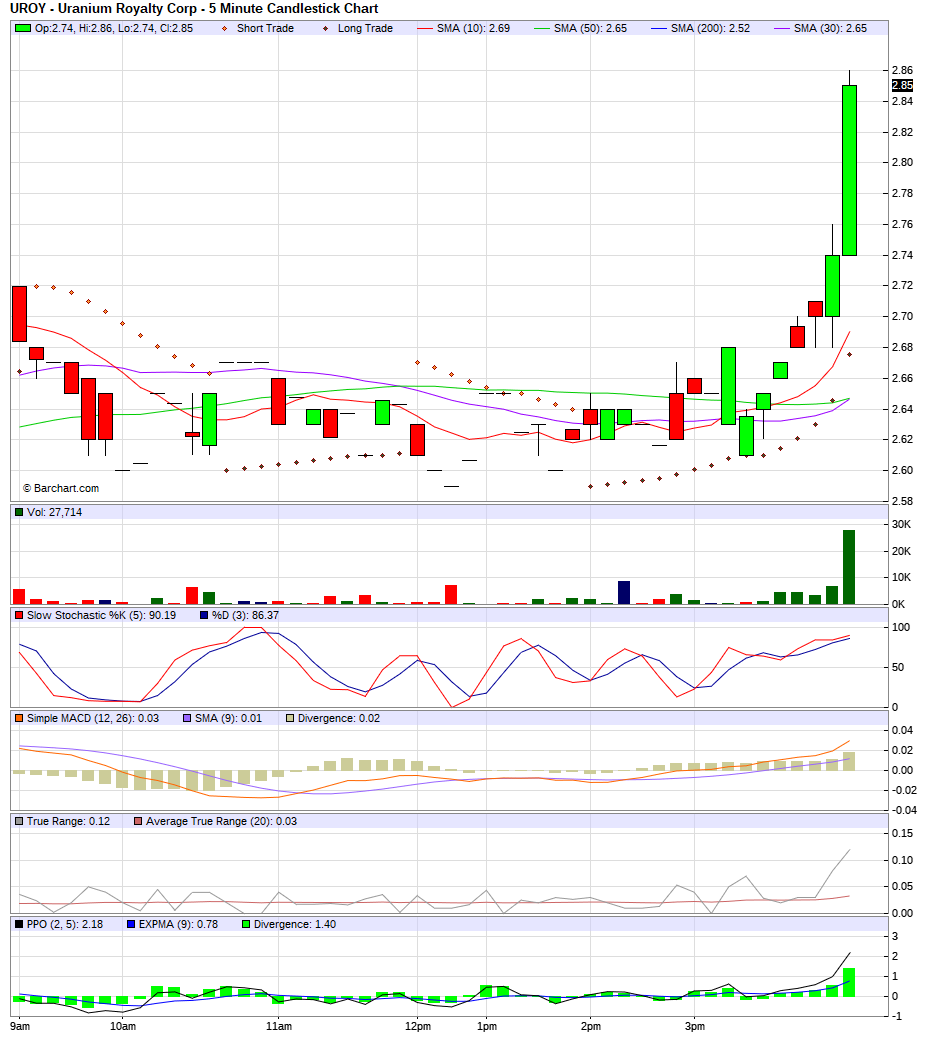The image size is (930, 1057).
Task: Click the 3pm time axis label
Action: (695, 1027)
